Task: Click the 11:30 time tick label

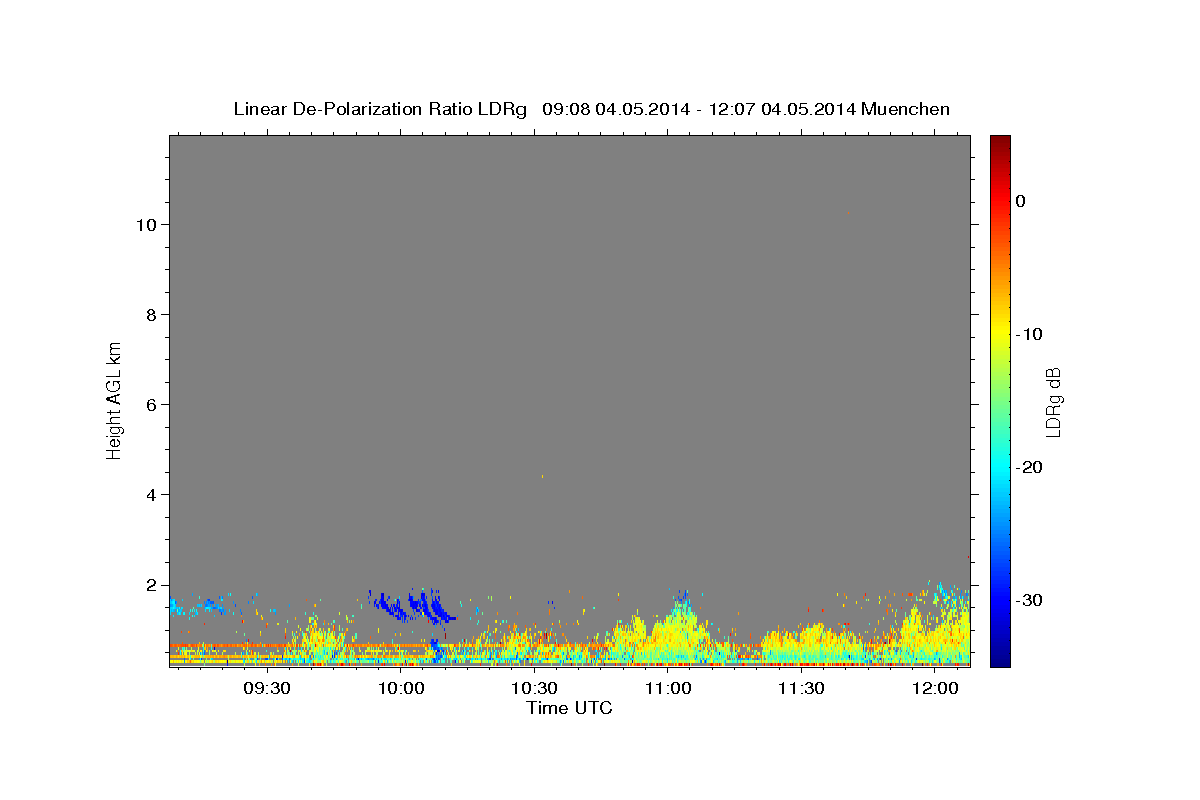Action: tap(801, 689)
